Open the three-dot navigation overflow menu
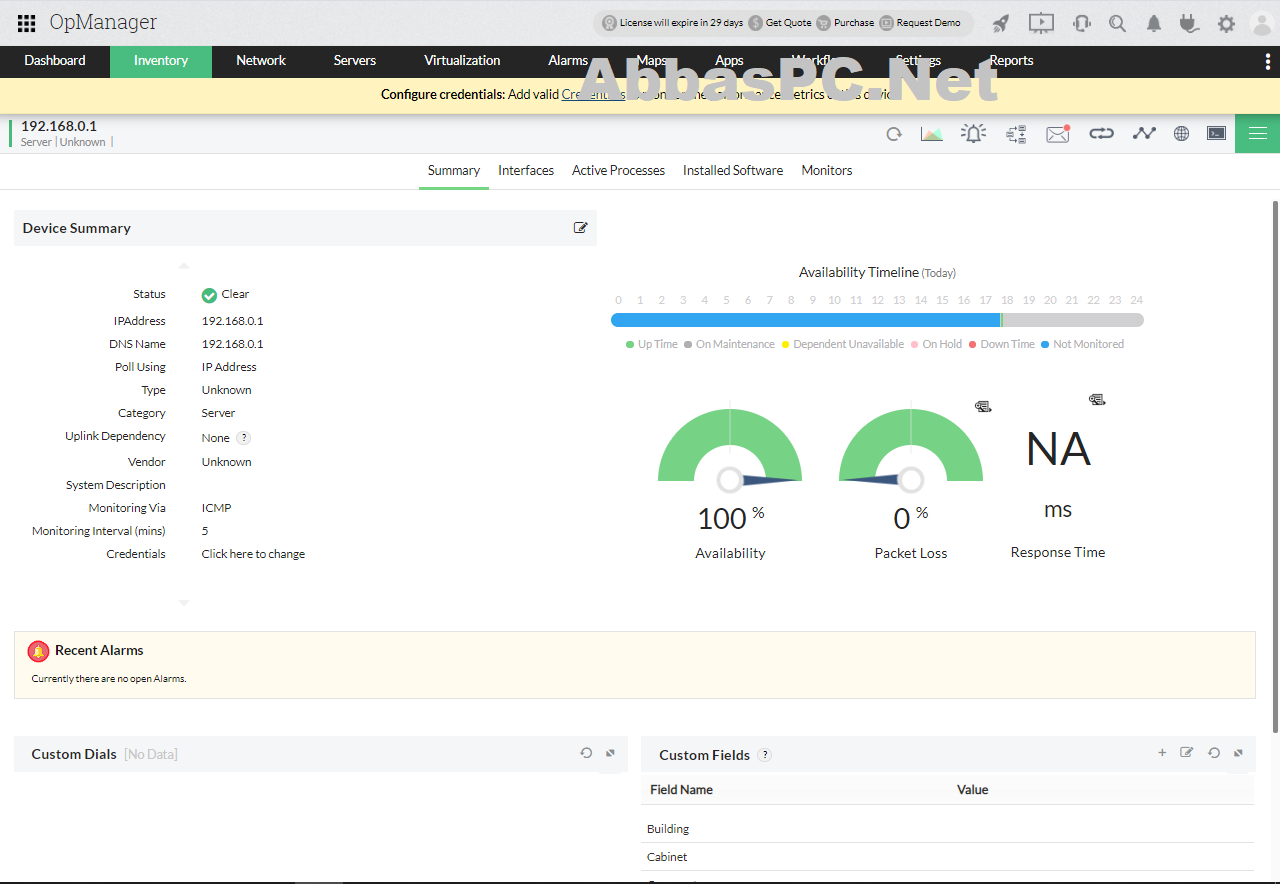This screenshot has width=1280, height=884. click(1268, 60)
